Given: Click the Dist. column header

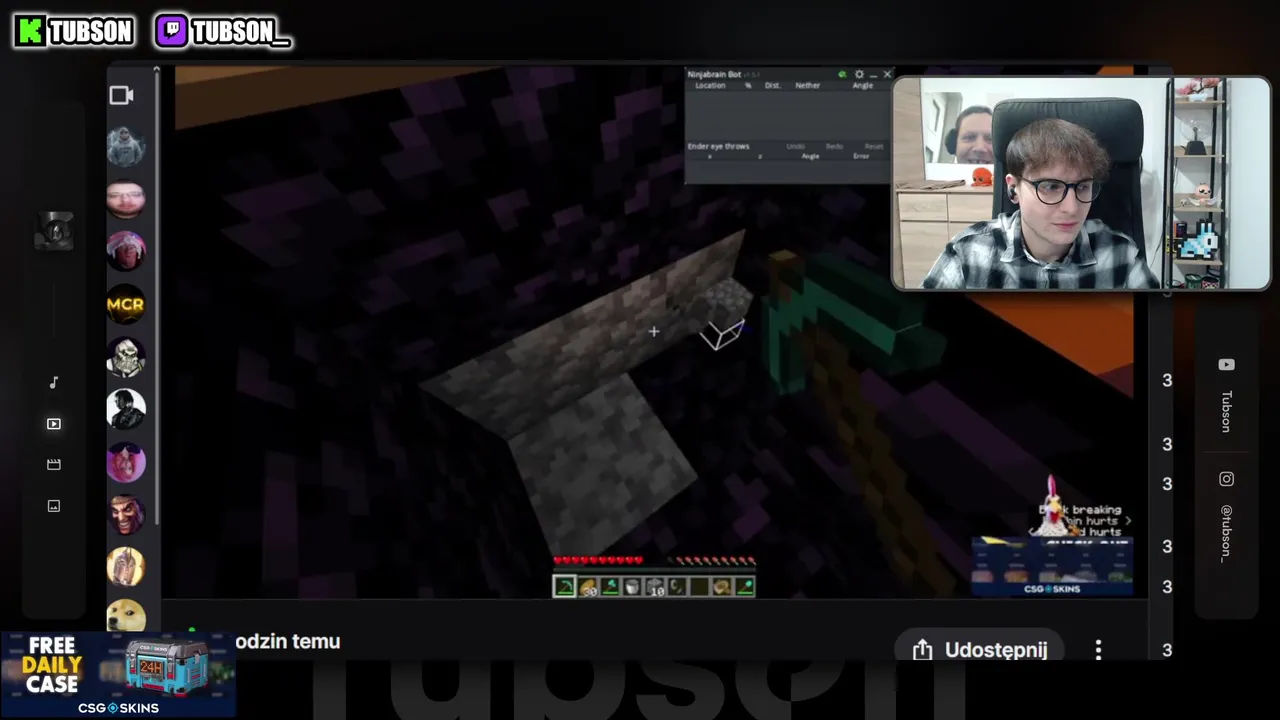Looking at the screenshot, I should click(x=772, y=86).
